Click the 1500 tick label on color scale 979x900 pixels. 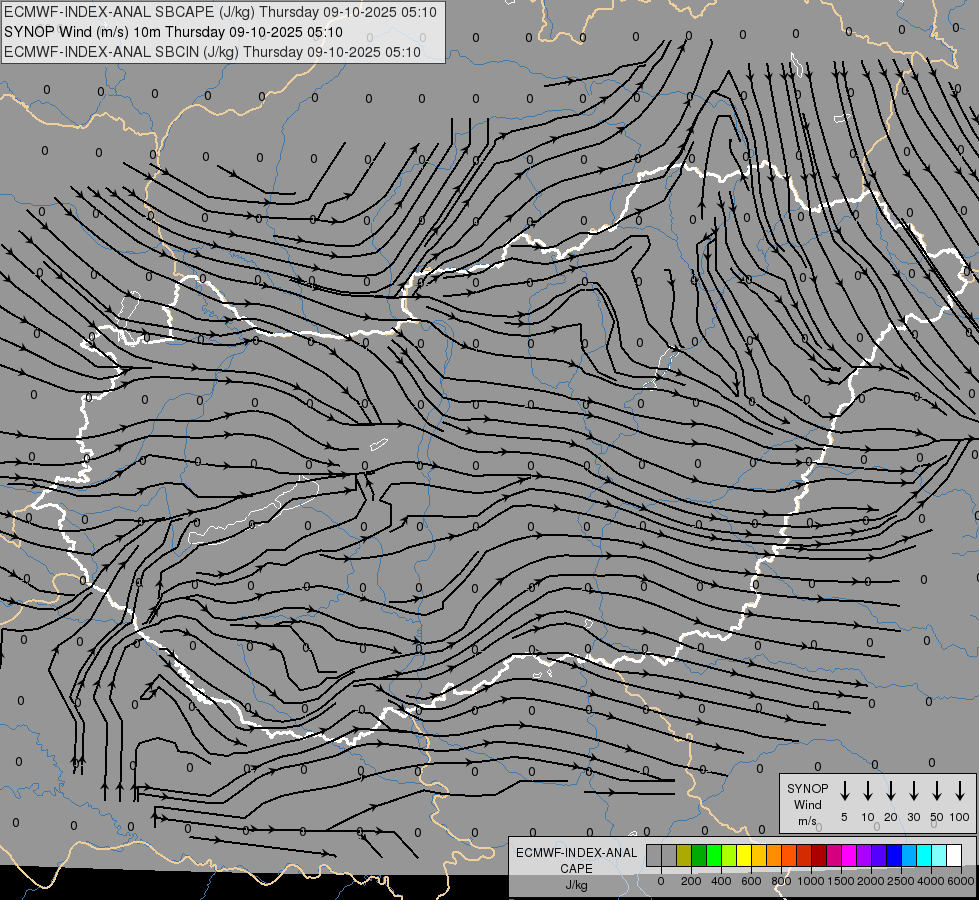click(840, 881)
